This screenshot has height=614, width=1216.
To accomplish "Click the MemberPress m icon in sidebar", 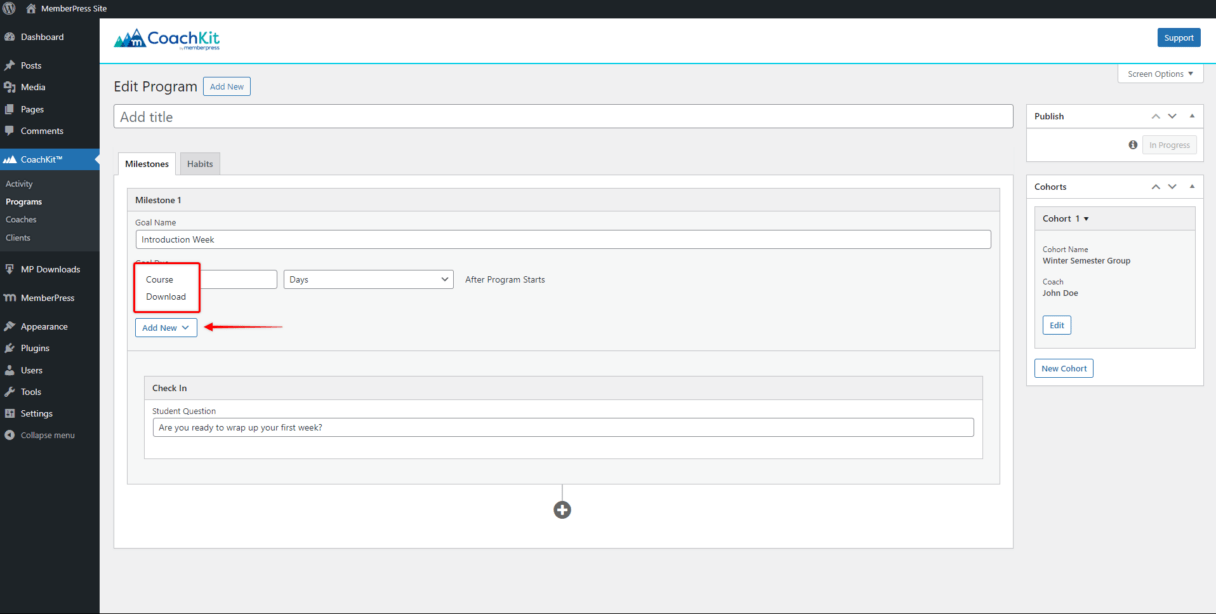I will (x=10, y=298).
